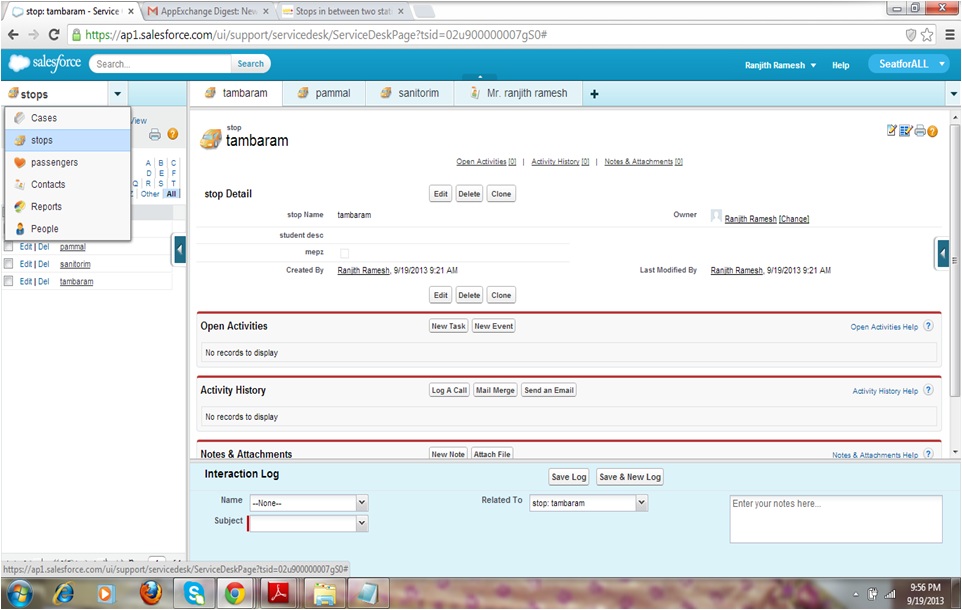Screen dimensions: 962x610
Task: Open the SeatforALL app menu
Action: [909, 64]
